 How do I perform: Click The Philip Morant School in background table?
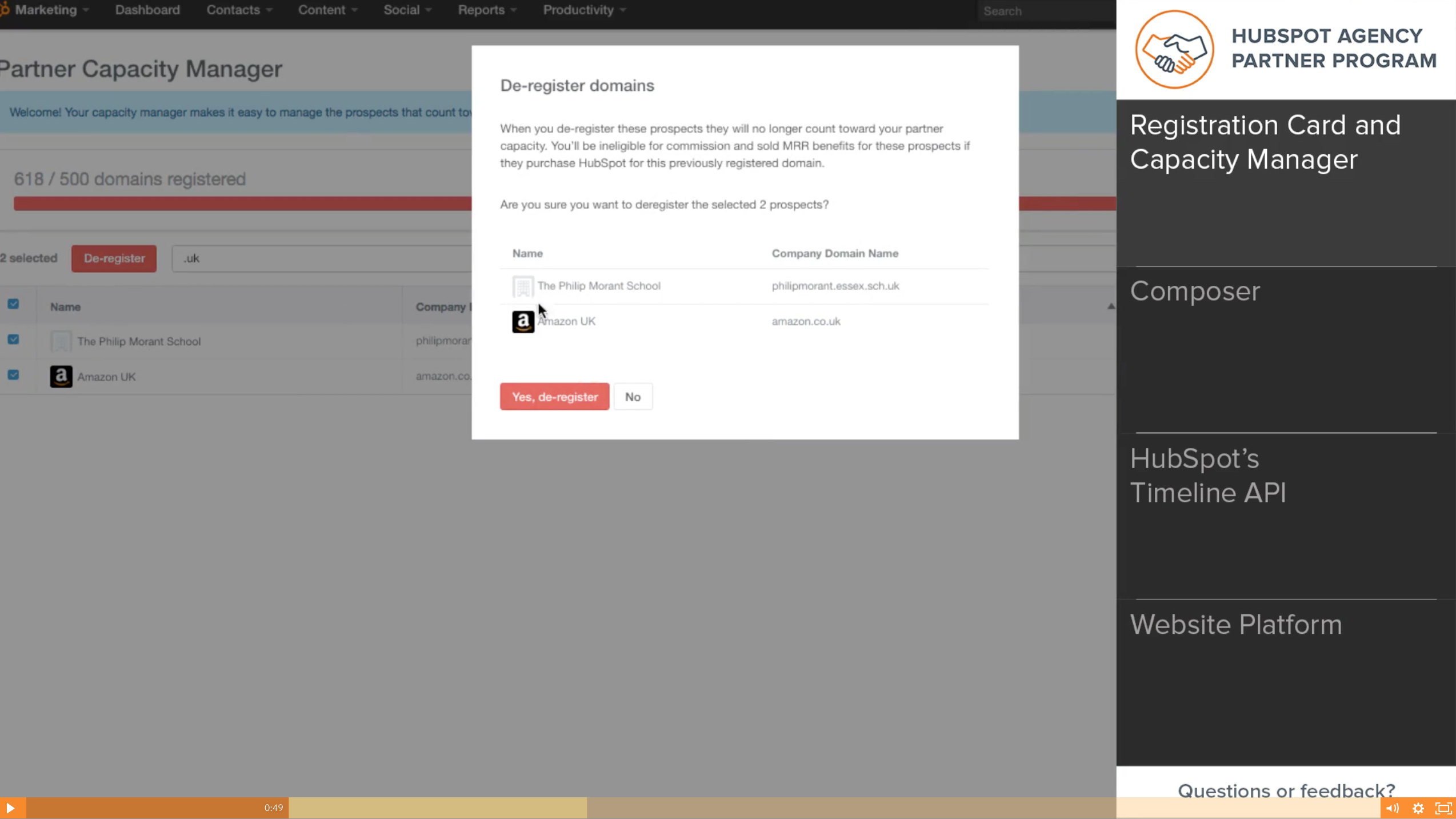point(139,341)
